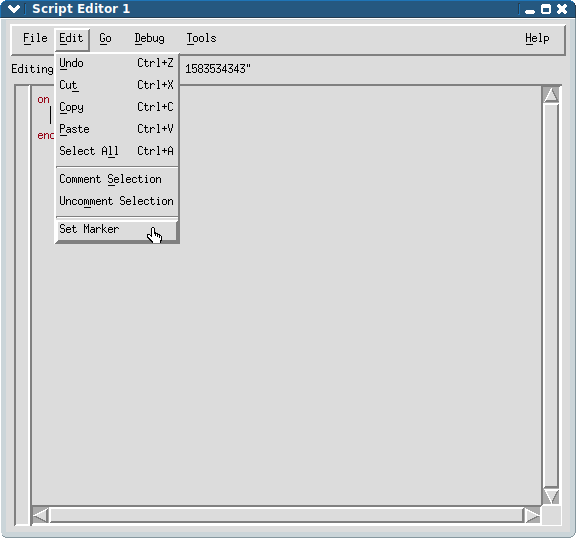Click the horizontal scrollbar left arrow
The height and width of the screenshot is (538, 576).
click(x=40, y=515)
